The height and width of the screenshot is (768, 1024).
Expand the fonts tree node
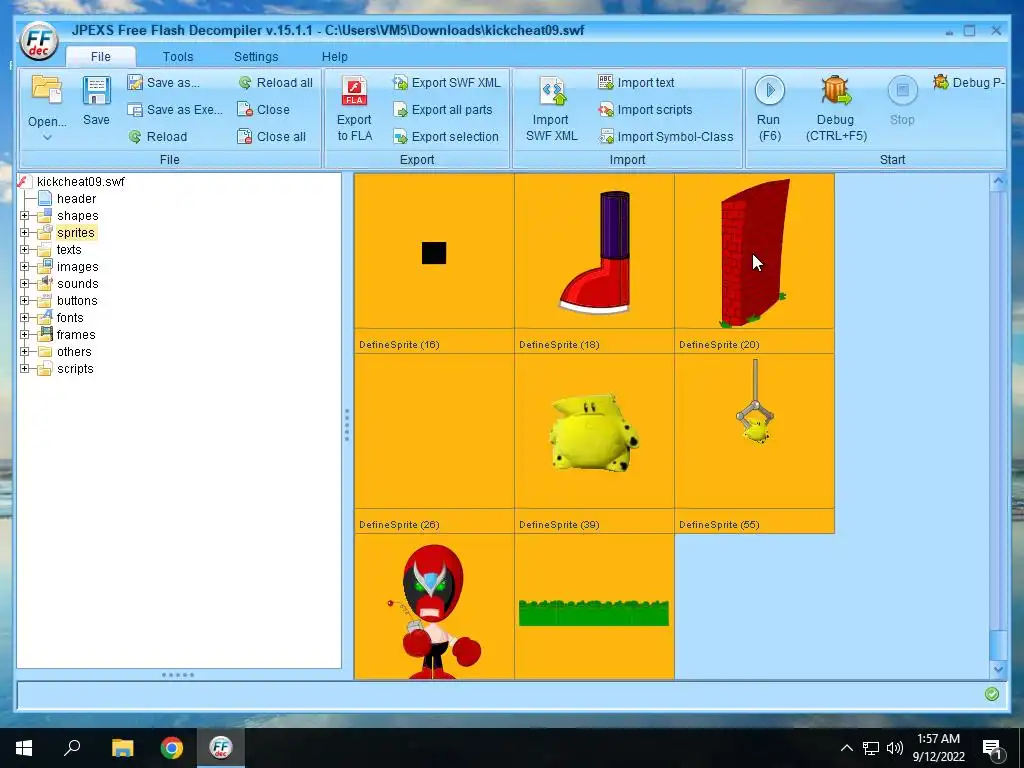(x=24, y=317)
